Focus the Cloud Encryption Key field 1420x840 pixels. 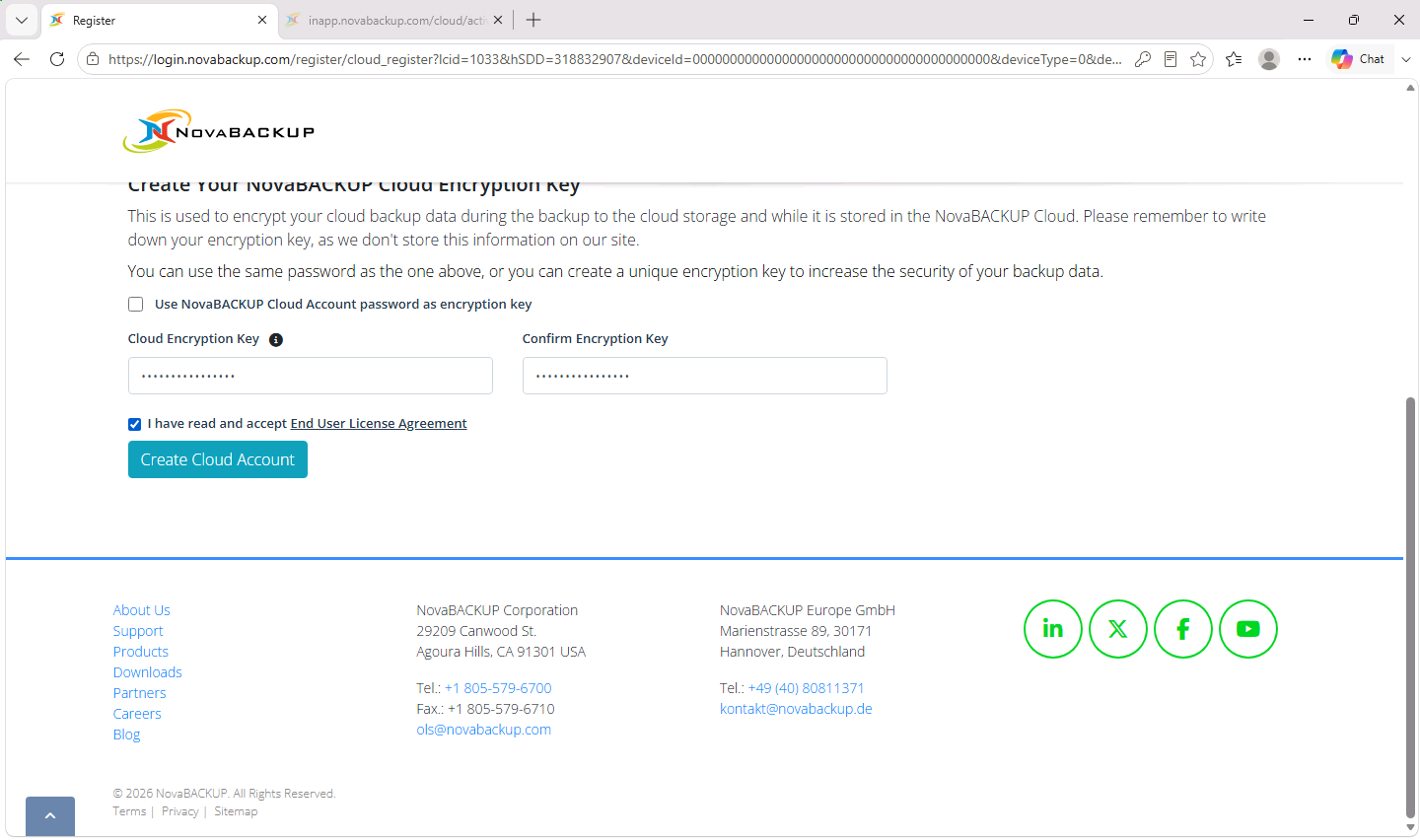tap(311, 376)
